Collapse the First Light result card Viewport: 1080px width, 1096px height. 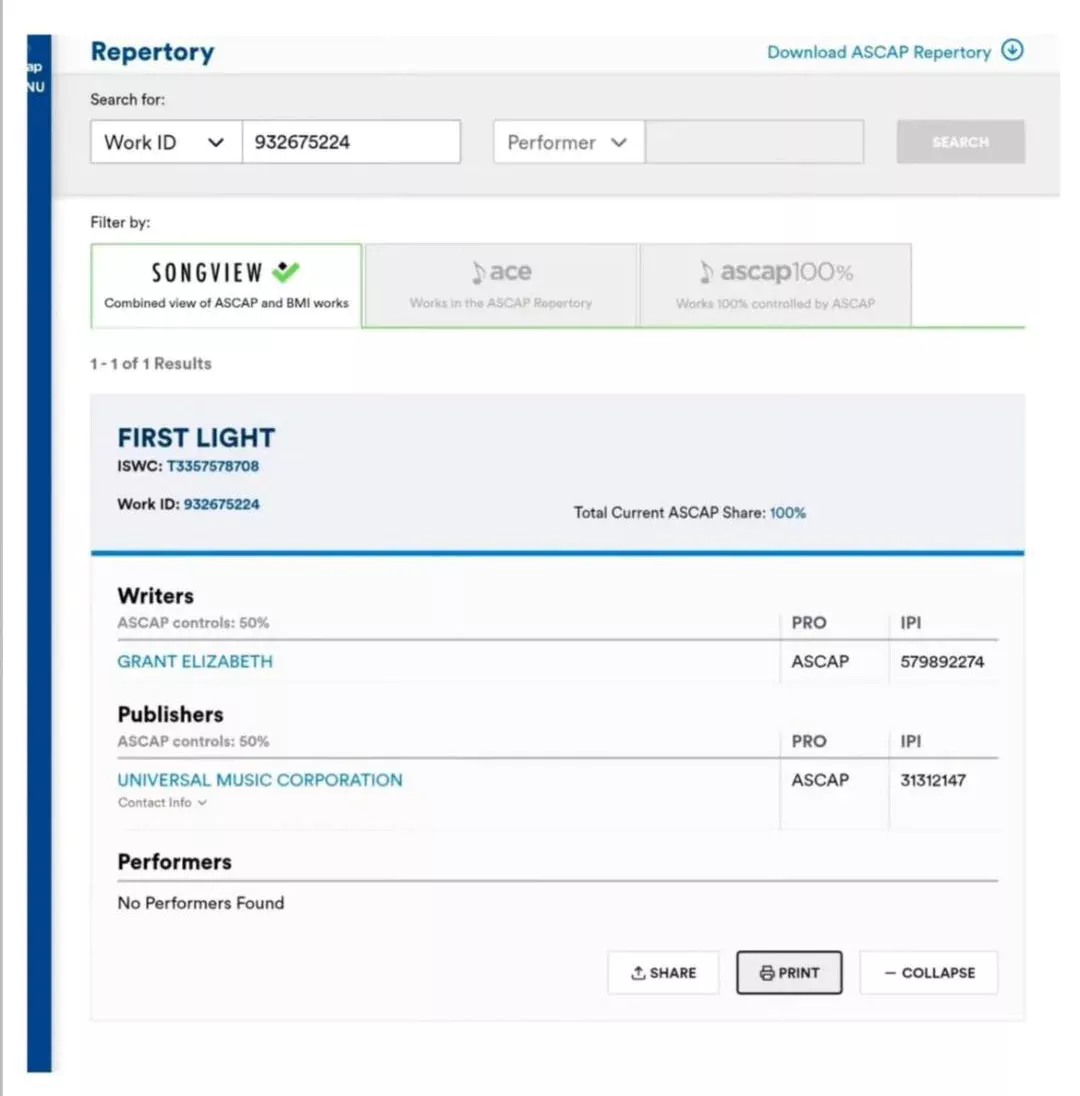pyautogui.click(x=928, y=972)
